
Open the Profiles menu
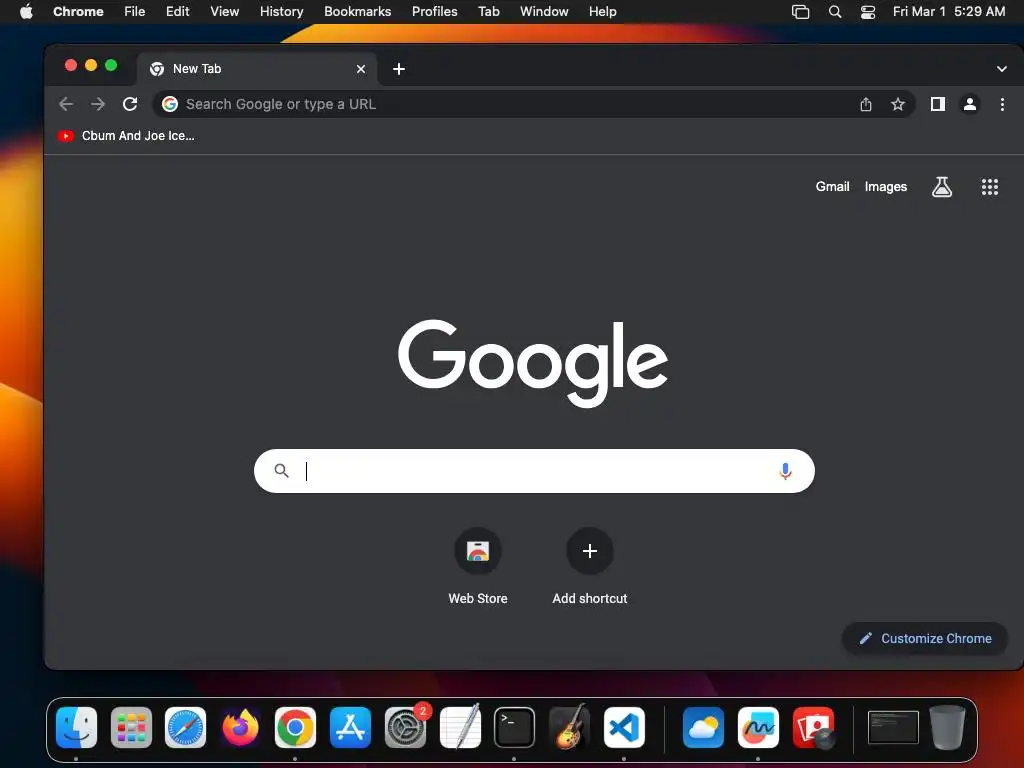tap(434, 12)
